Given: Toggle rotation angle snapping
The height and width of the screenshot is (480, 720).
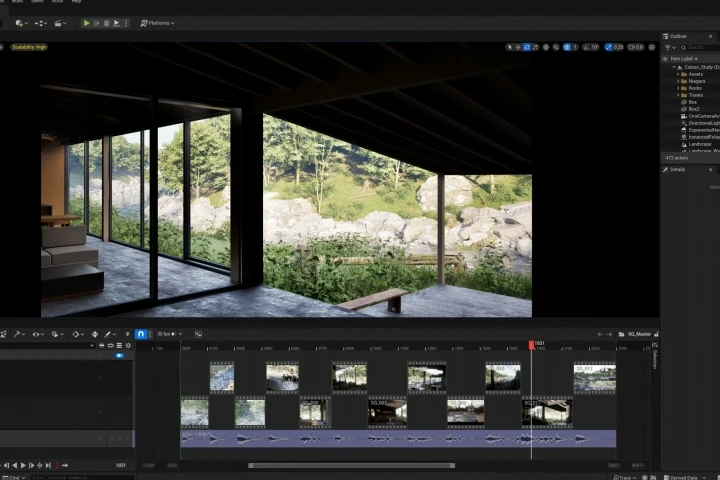Looking at the screenshot, I should pos(586,47).
